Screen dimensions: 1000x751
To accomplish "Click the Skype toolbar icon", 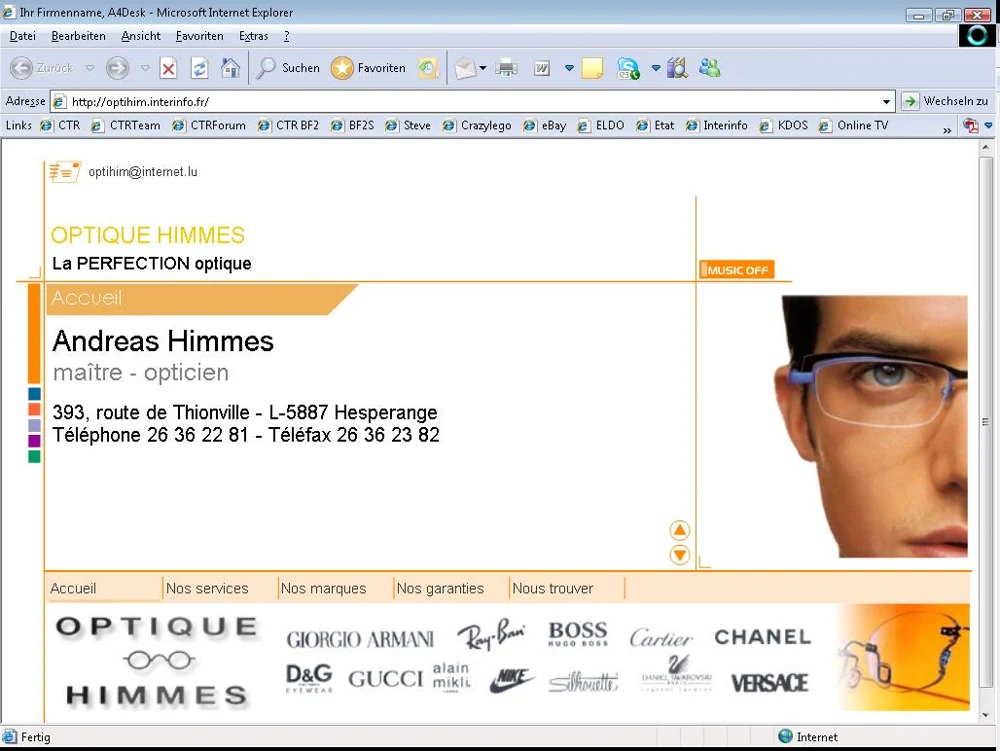I will pyautogui.click(x=628, y=68).
